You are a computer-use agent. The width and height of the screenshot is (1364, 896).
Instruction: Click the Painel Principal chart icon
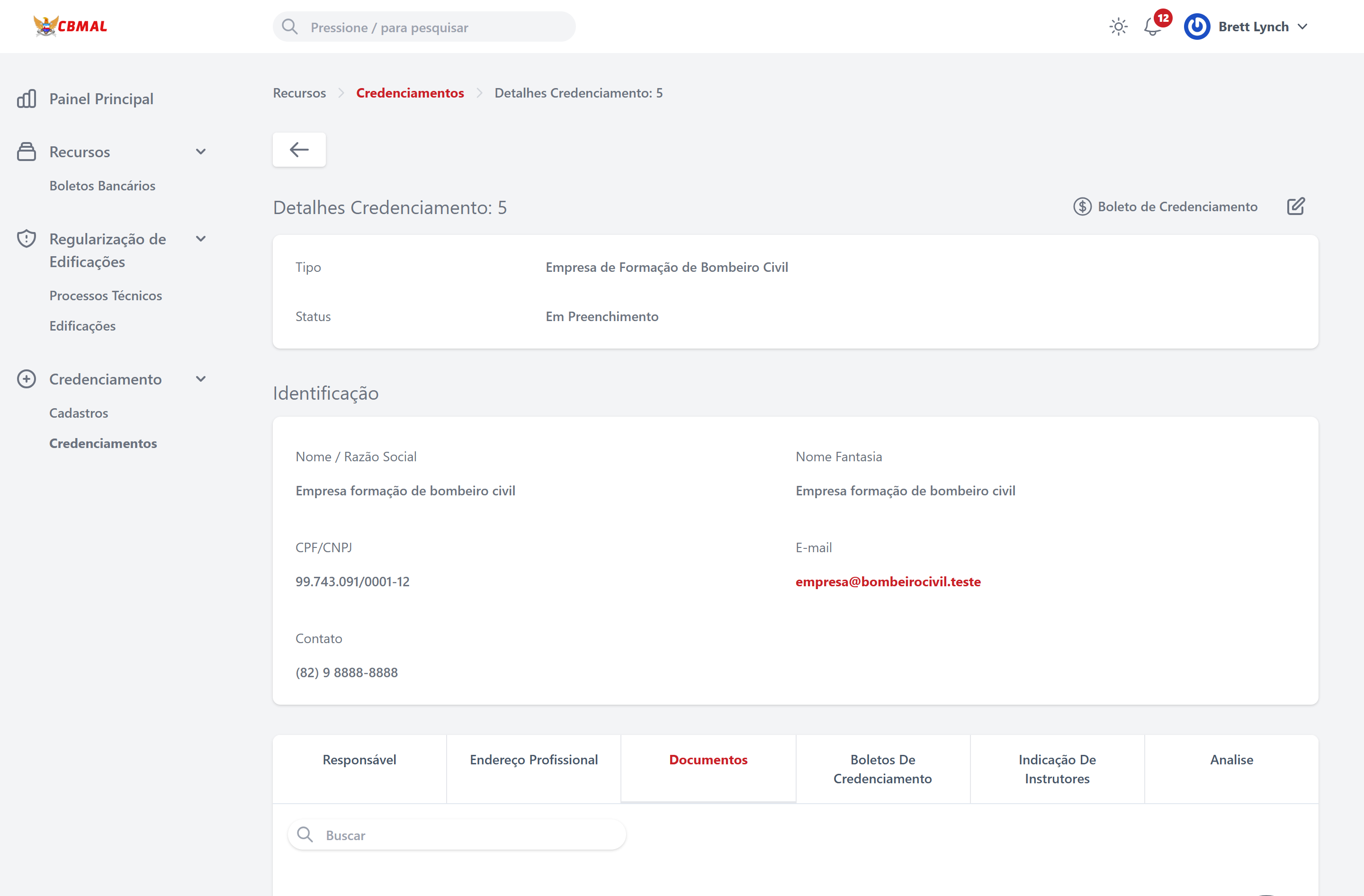pyautogui.click(x=27, y=99)
